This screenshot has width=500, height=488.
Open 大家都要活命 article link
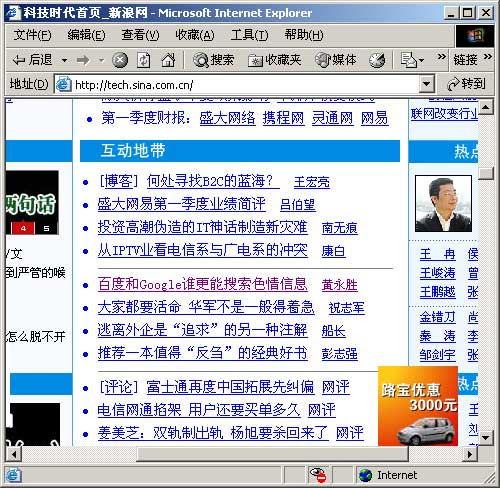tap(206, 307)
